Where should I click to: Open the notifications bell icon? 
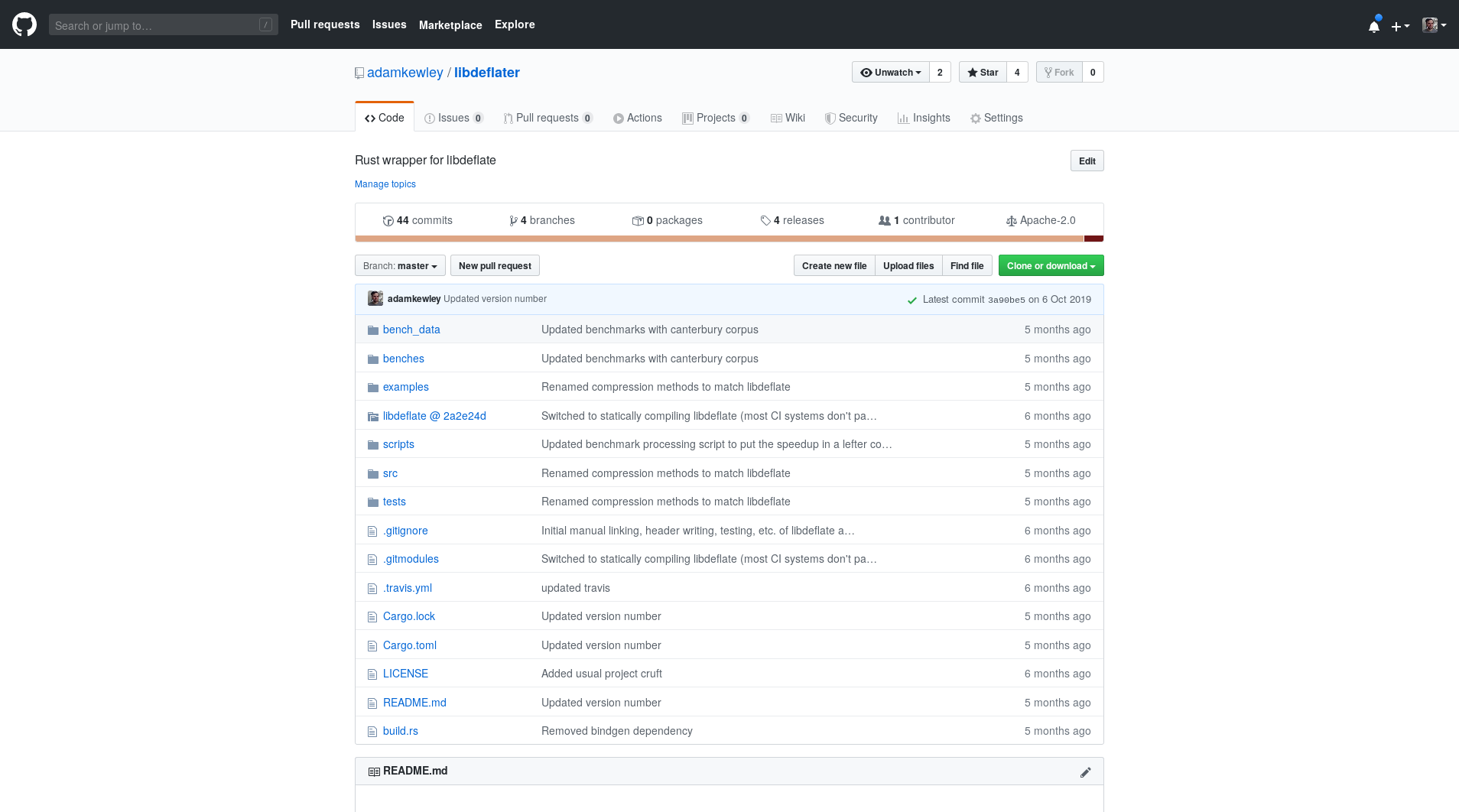1374,26
